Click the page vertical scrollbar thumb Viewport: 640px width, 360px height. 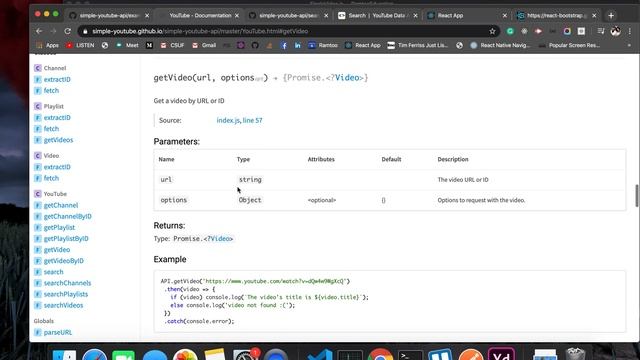pyautogui.click(x=637, y=196)
